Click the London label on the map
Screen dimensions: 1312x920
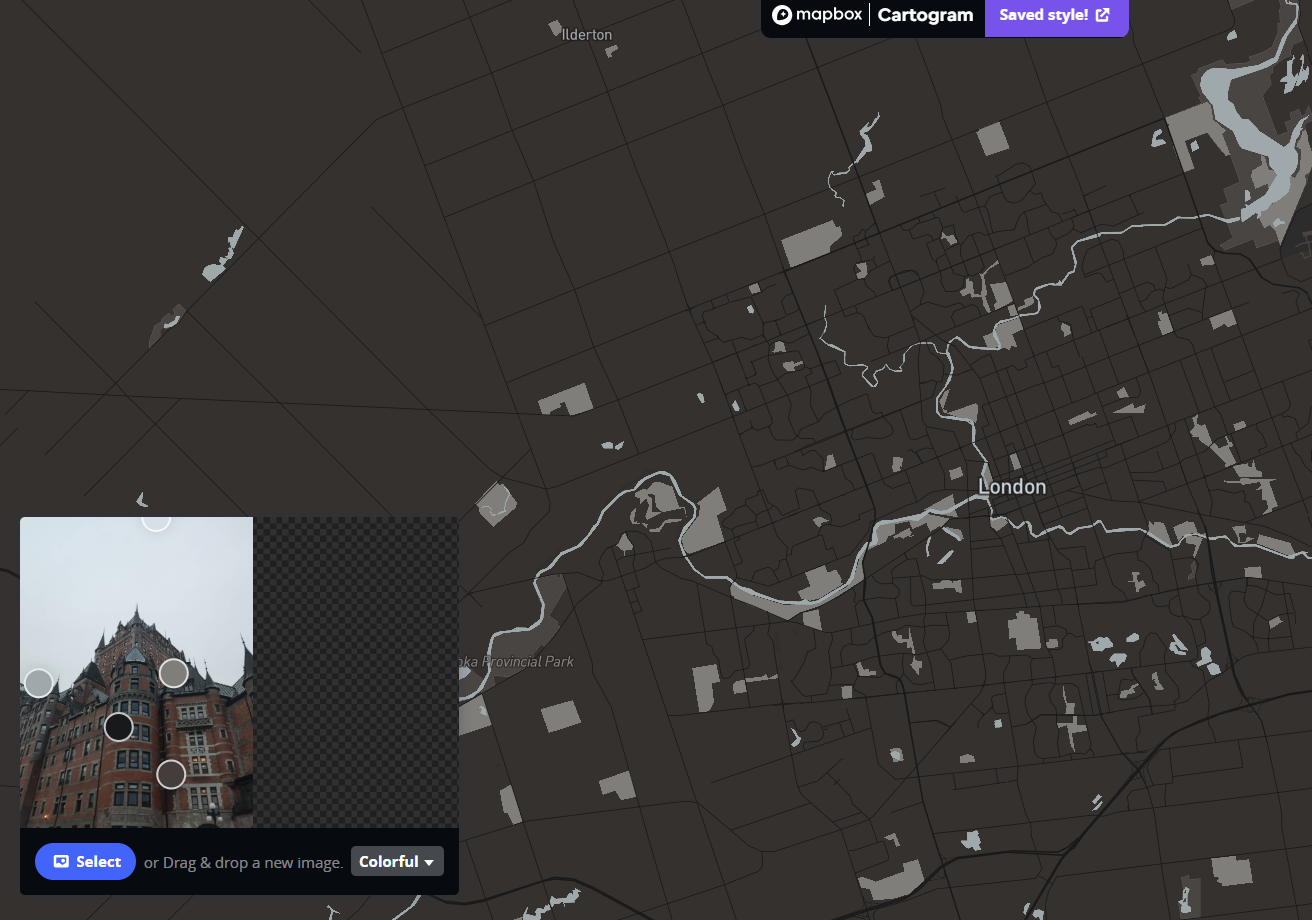coord(1012,487)
